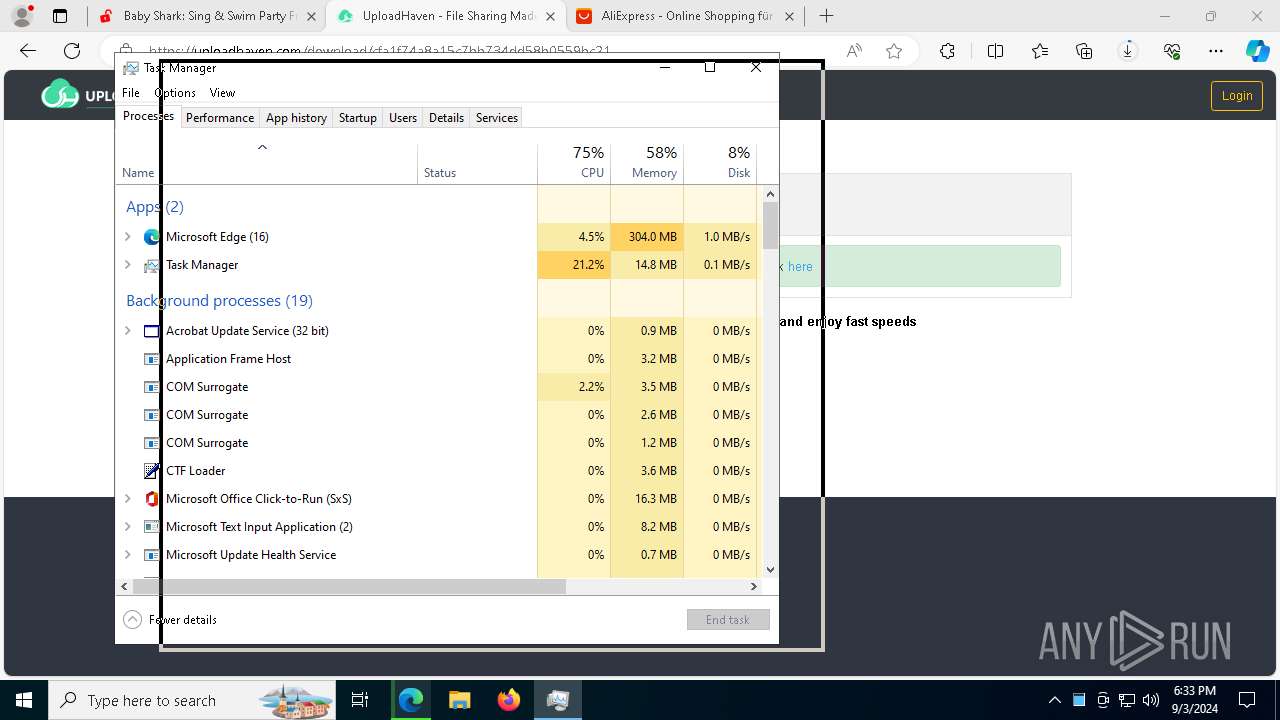Open Edge Extensions puzzle icon
Screen dimensions: 1280x720
(x=947, y=51)
